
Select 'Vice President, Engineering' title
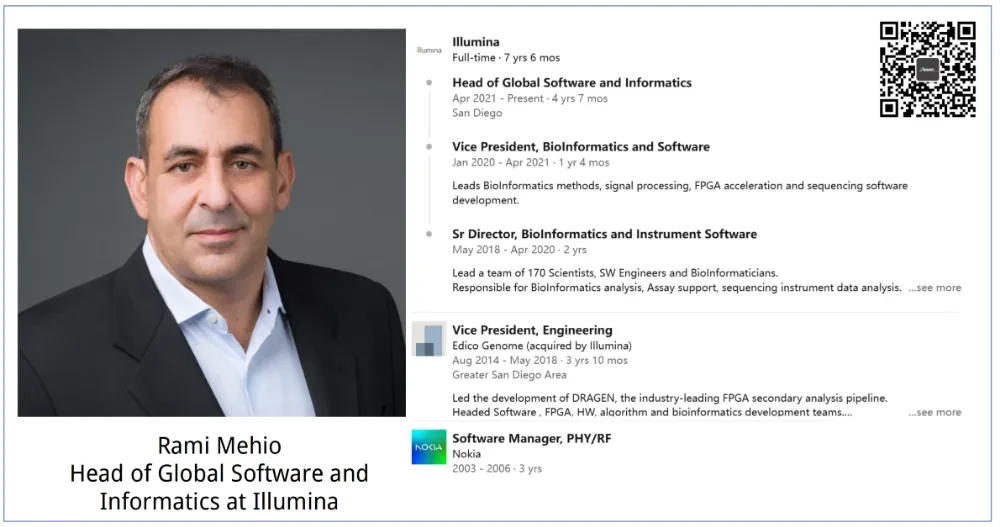pos(532,330)
